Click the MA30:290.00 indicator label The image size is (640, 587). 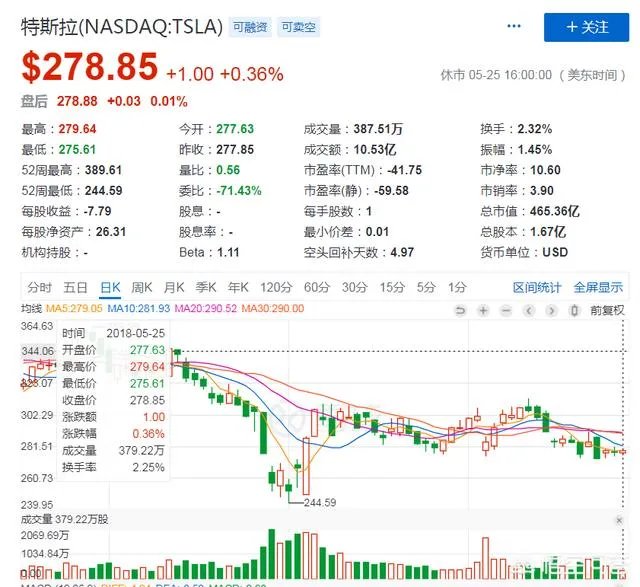pos(273,309)
